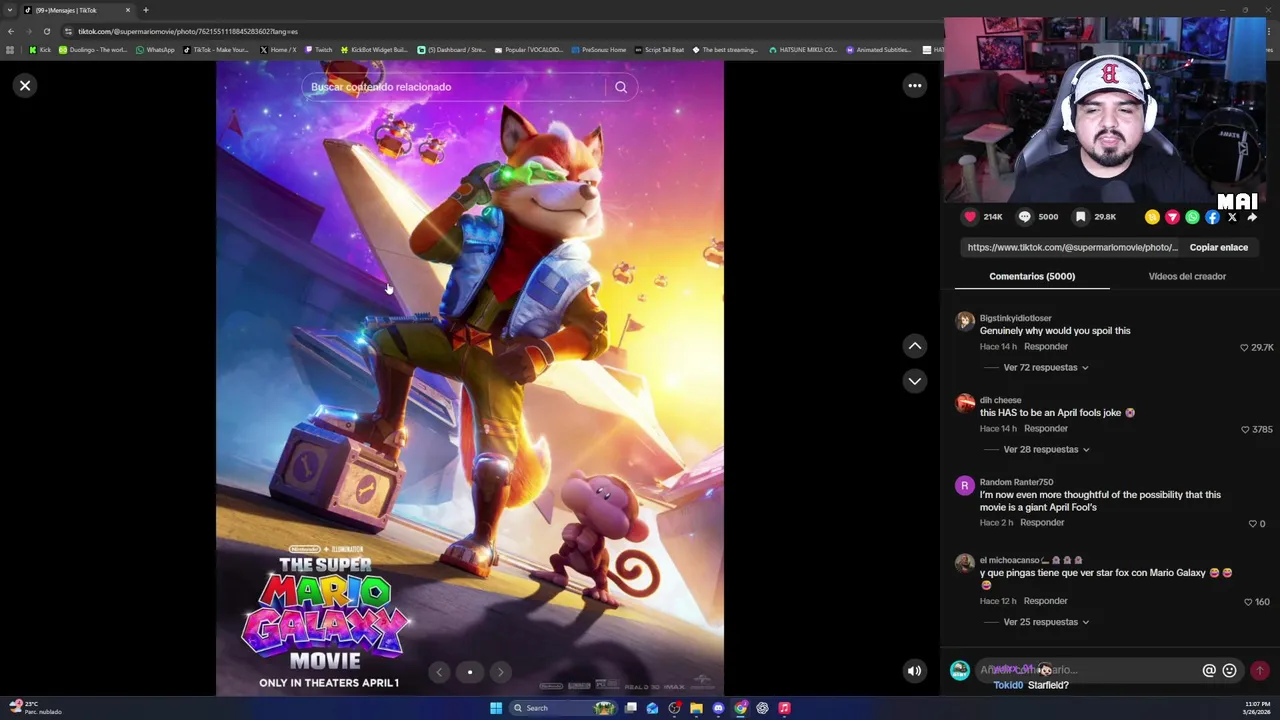The height and width of the screenshot is (720, 1280).
Task: Click dih cheese's avatar
Action: pos(965,403)
